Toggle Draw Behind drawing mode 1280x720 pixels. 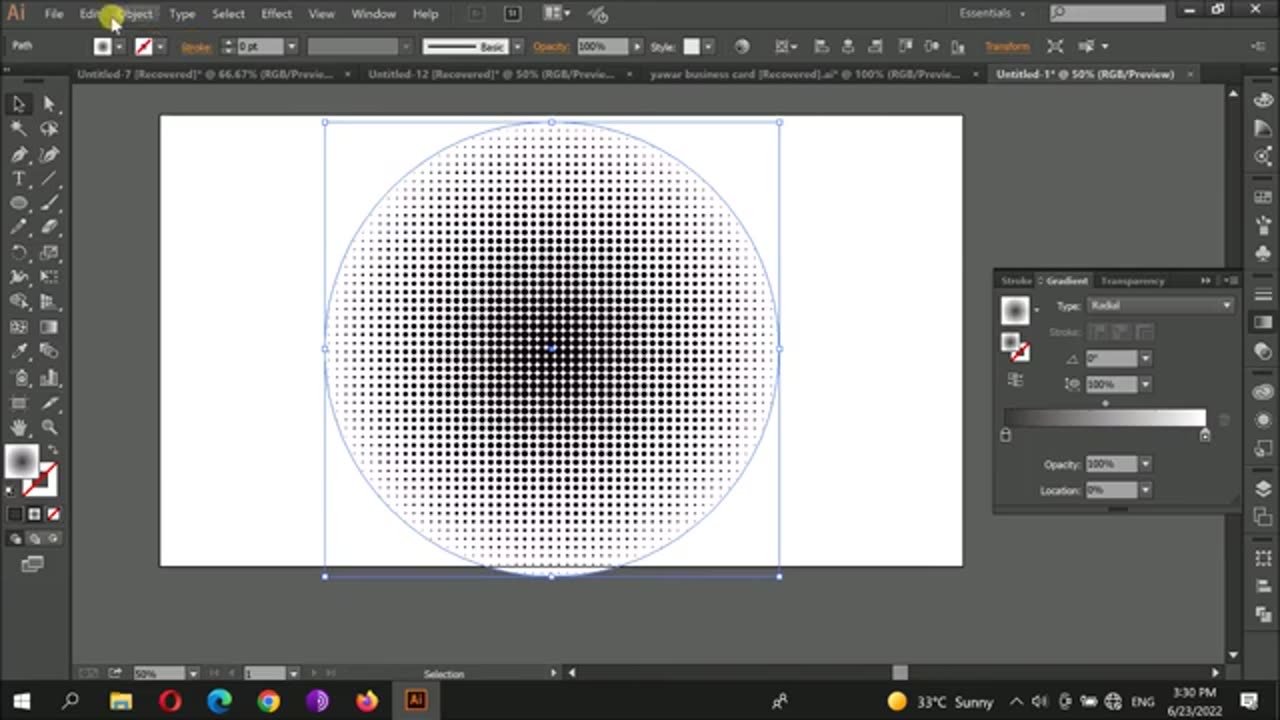(x=34, y=538)
